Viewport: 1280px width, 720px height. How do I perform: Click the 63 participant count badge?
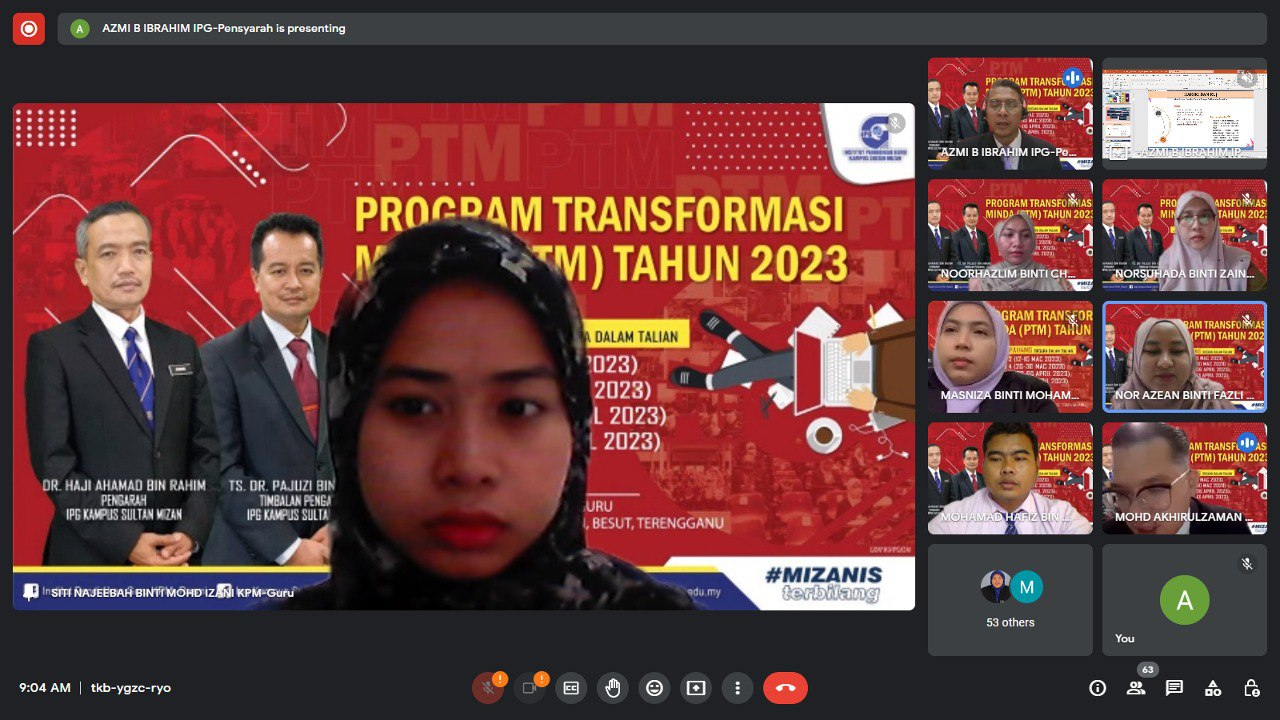(x=1147, y=670)
